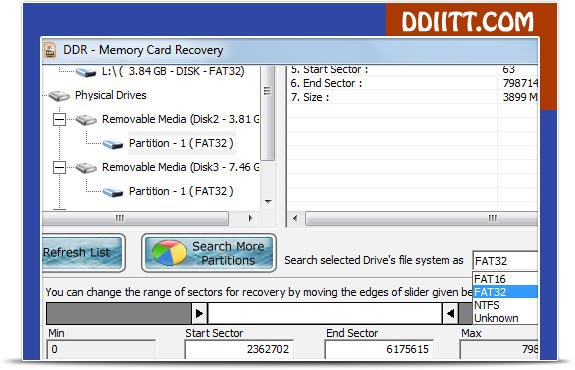575x370 pixels.
Task: Select Removable Media (Disk3 - 7.46 G row
Action: [x=181, y=167]
